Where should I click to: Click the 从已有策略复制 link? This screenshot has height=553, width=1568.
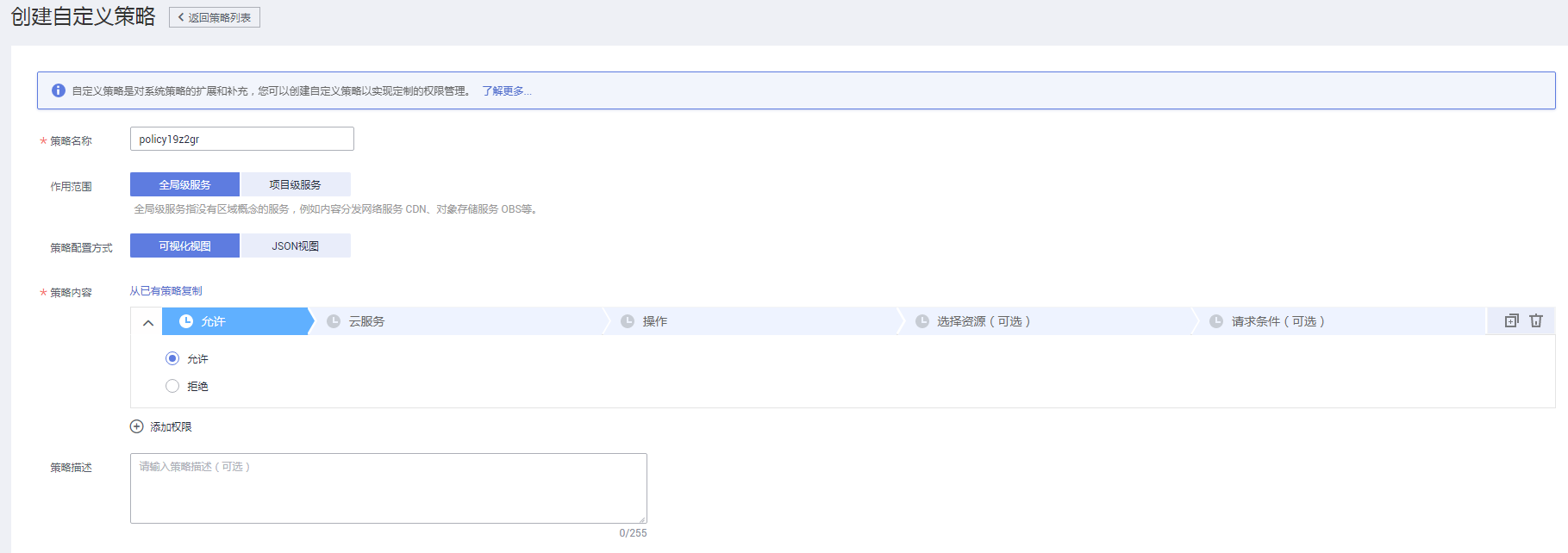pos(166,291)
